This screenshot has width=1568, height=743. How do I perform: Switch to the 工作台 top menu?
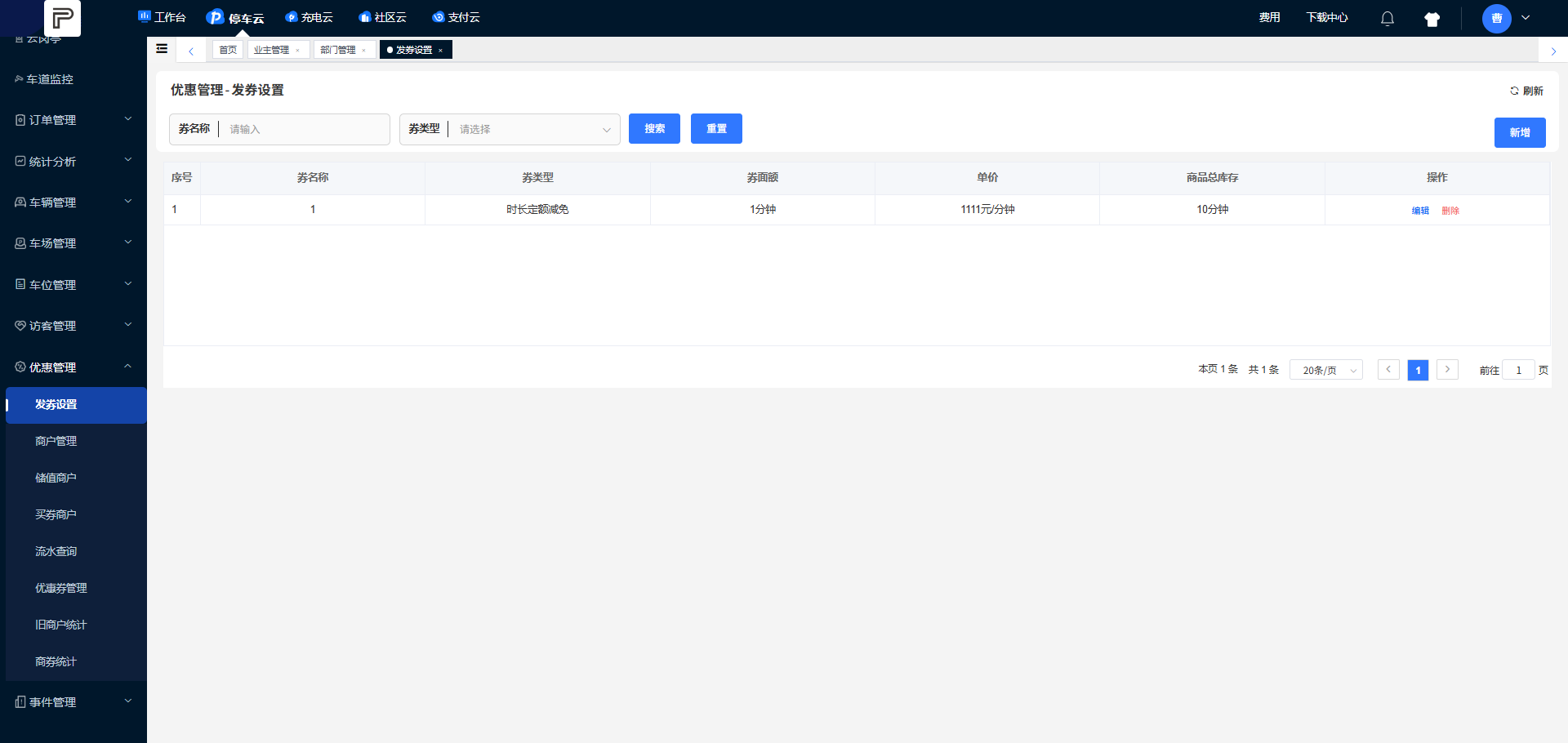[x=162, y=17]
